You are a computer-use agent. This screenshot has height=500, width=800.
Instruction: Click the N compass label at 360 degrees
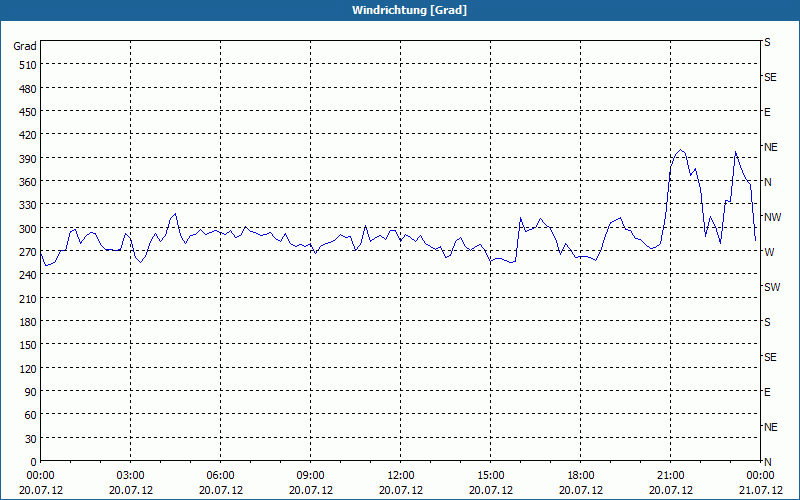point(767,182)
